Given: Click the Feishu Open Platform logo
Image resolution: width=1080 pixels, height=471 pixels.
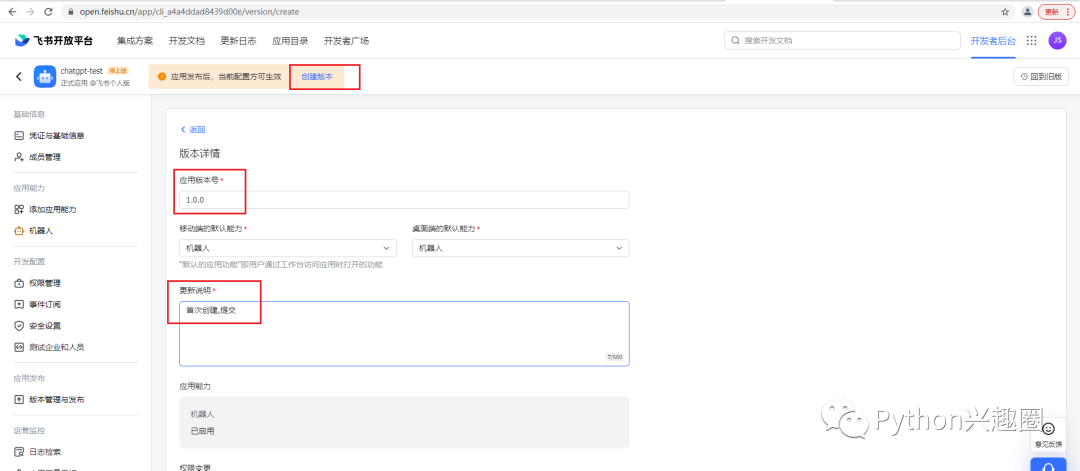Looking at the screenshot, I should coord(53,41).
